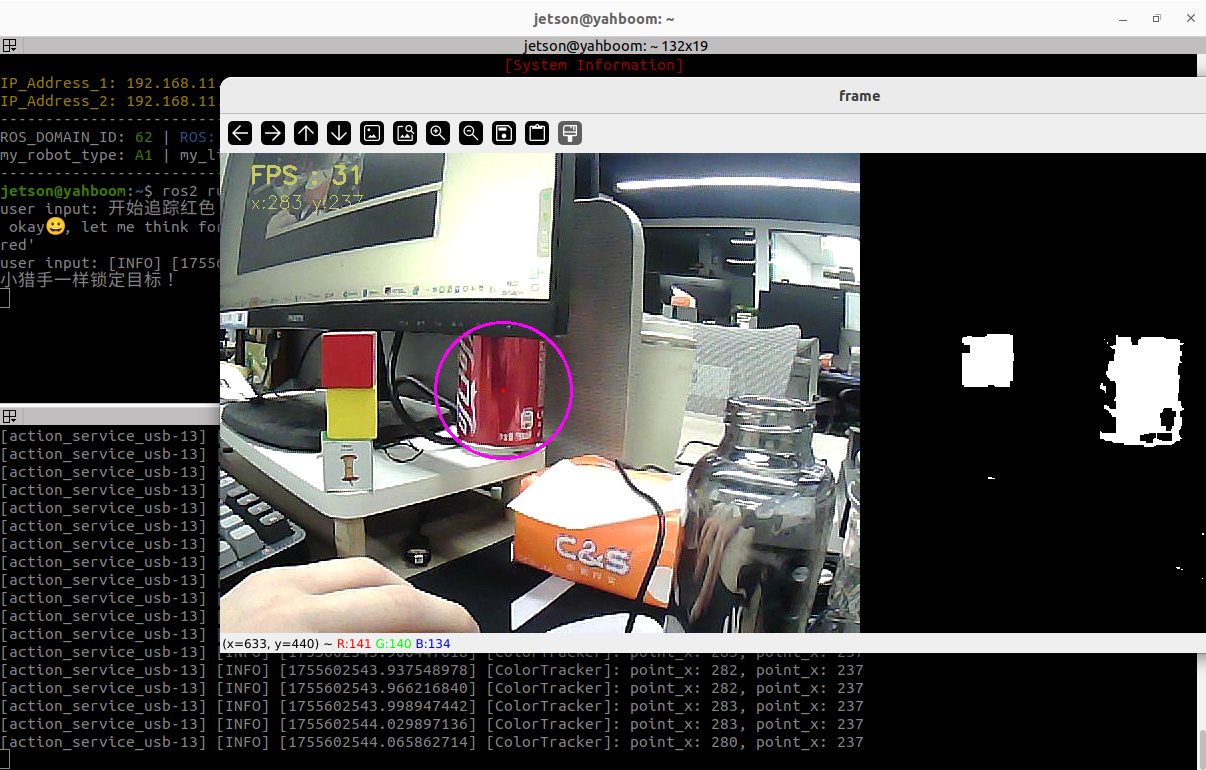
Task: Save the current frame with the floppy disk icon
Action: click(504, 133)
